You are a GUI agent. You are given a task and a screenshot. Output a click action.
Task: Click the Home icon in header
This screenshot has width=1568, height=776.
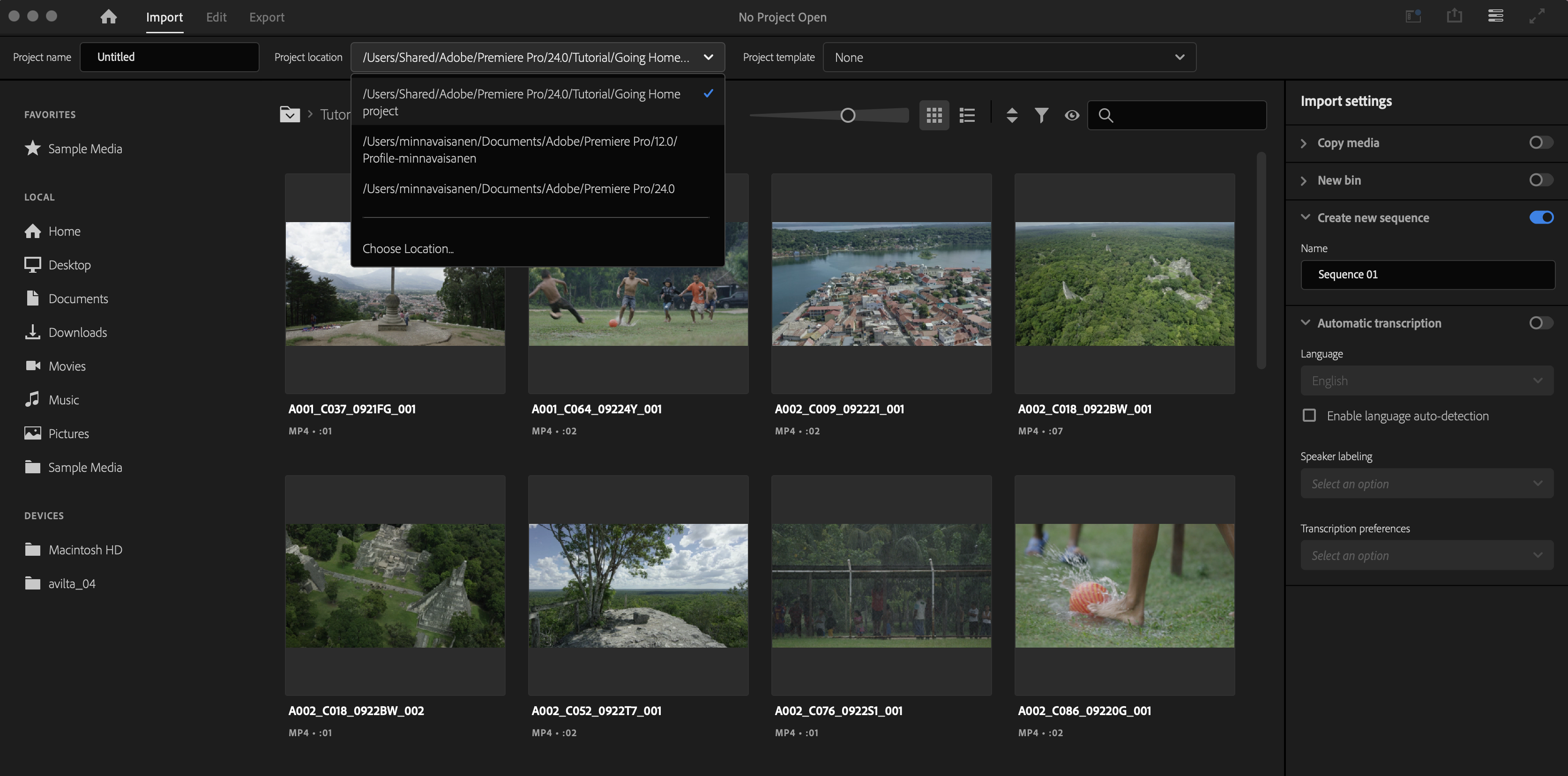[108, 16]
